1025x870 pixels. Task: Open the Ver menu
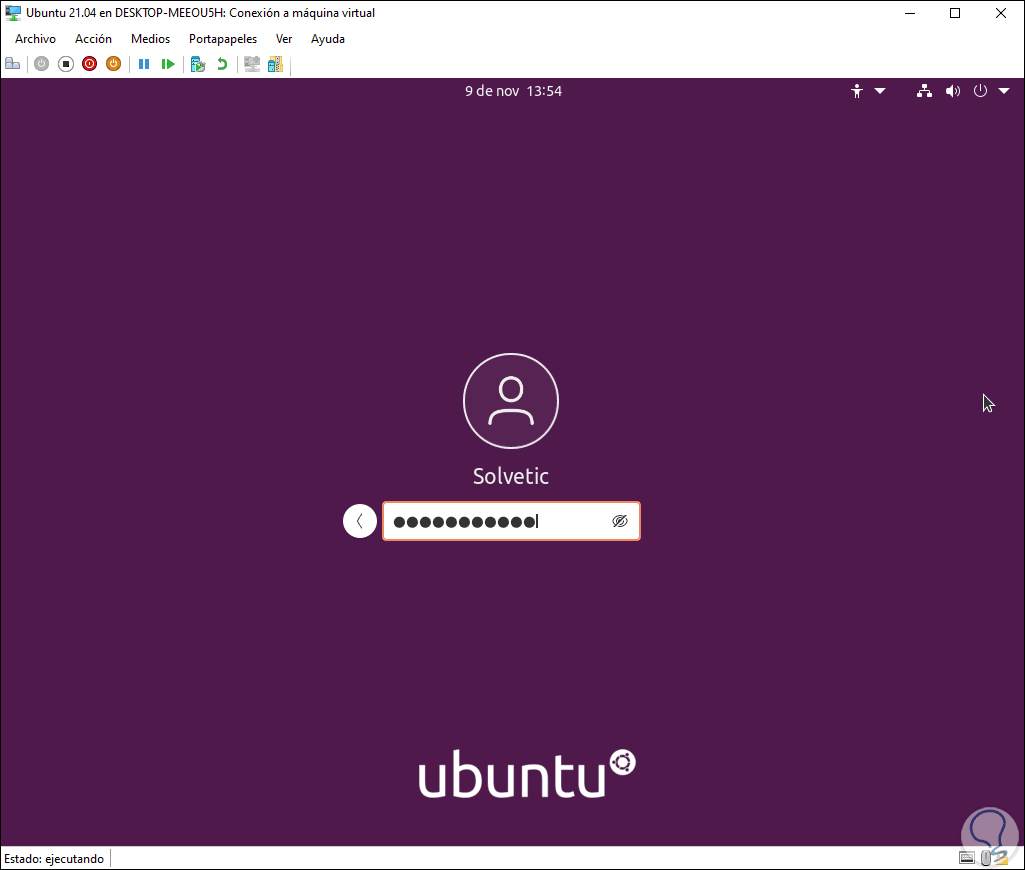(284, 39)
